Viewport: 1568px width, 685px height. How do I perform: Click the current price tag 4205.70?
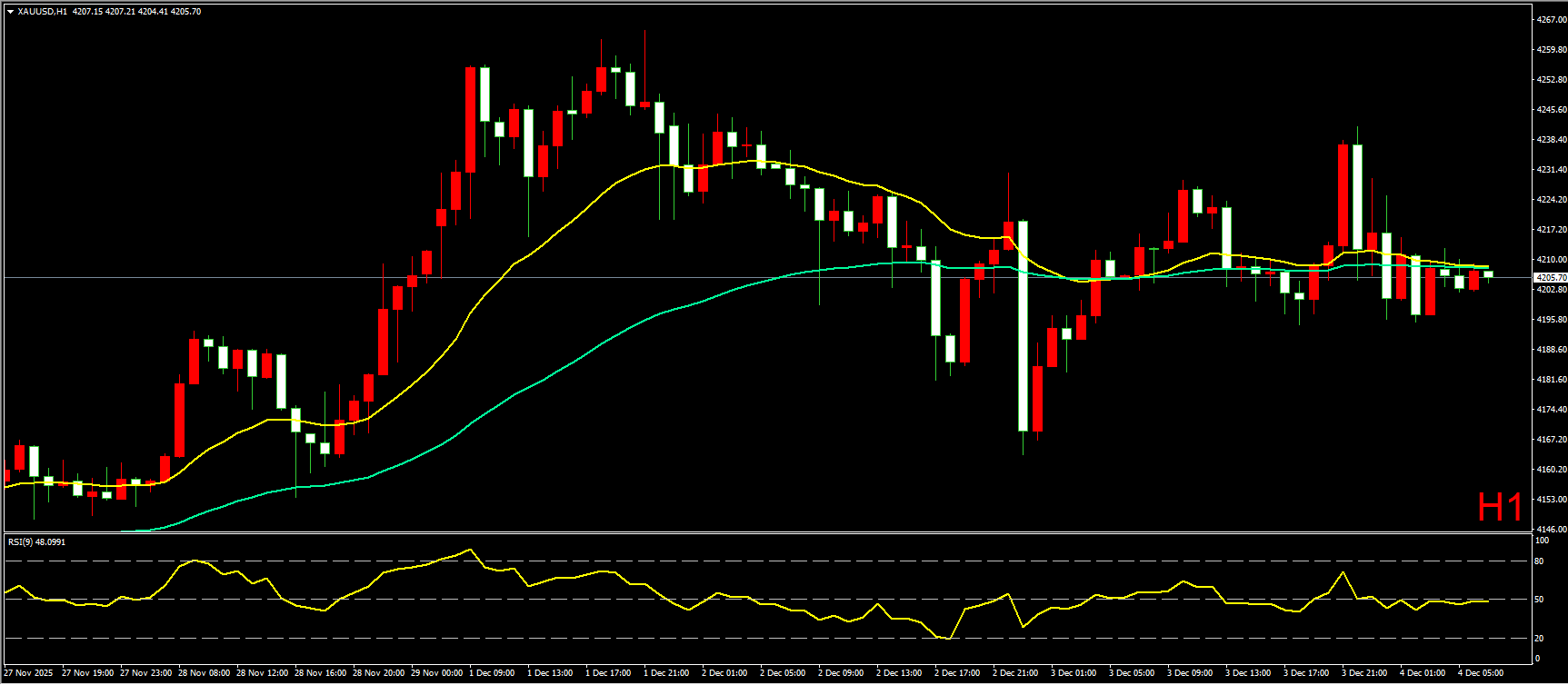[1550, 278]
